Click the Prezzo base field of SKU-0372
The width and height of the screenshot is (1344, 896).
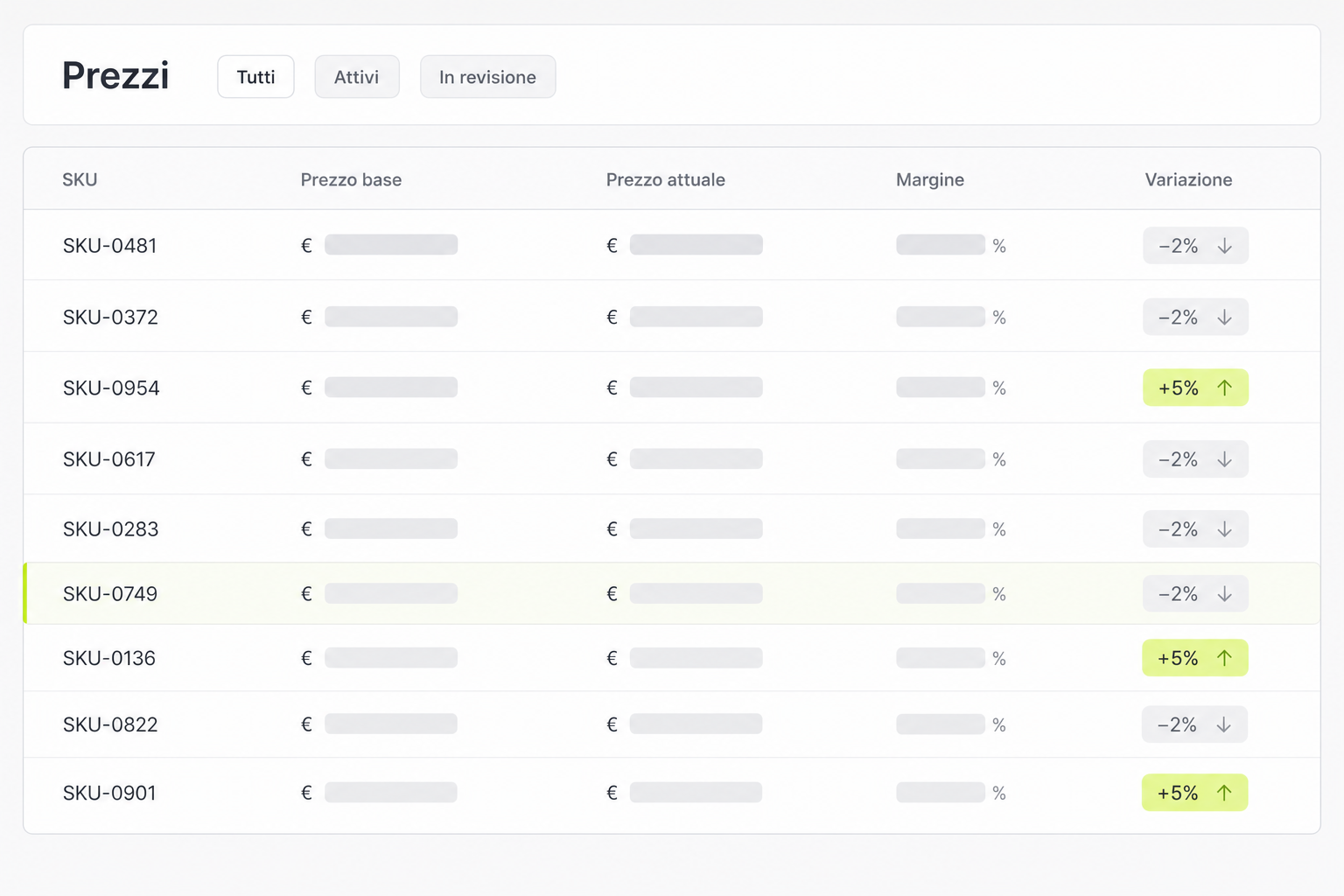pyautogui.click(x=391, y=316)
